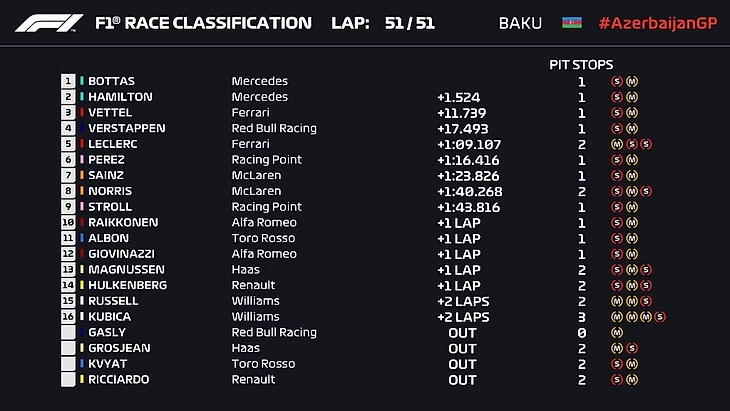
Task: Click the Azerbaijan flag icon
Action: coord(571,22)
